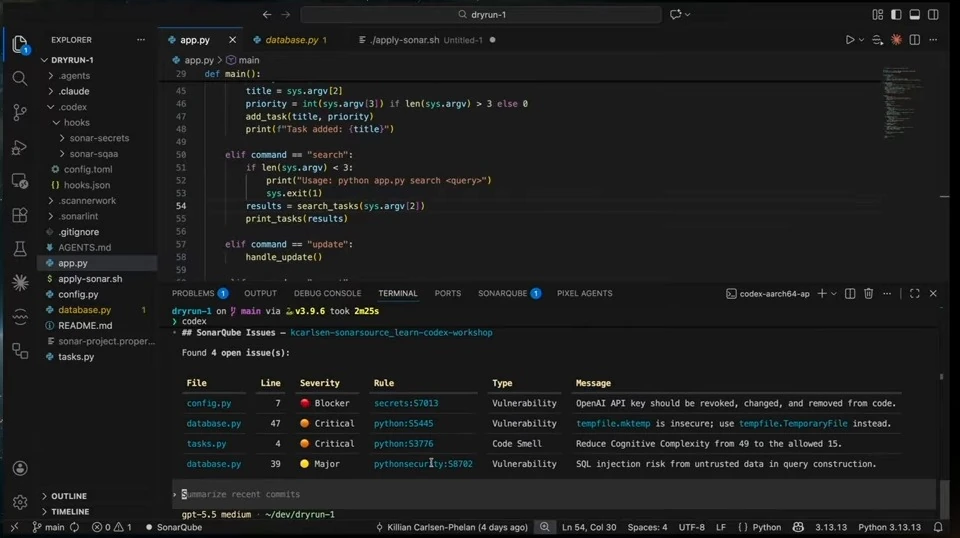960x538 pixels.
Task: Click the main branch in status bar
Action: point(48,527)
